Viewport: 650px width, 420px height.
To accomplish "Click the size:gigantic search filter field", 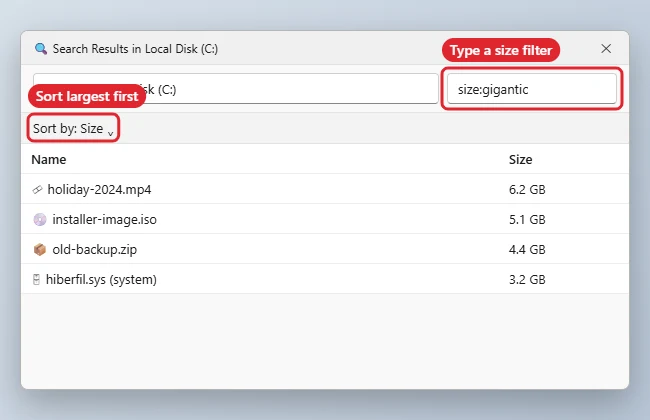I will (x=531, y=89).
